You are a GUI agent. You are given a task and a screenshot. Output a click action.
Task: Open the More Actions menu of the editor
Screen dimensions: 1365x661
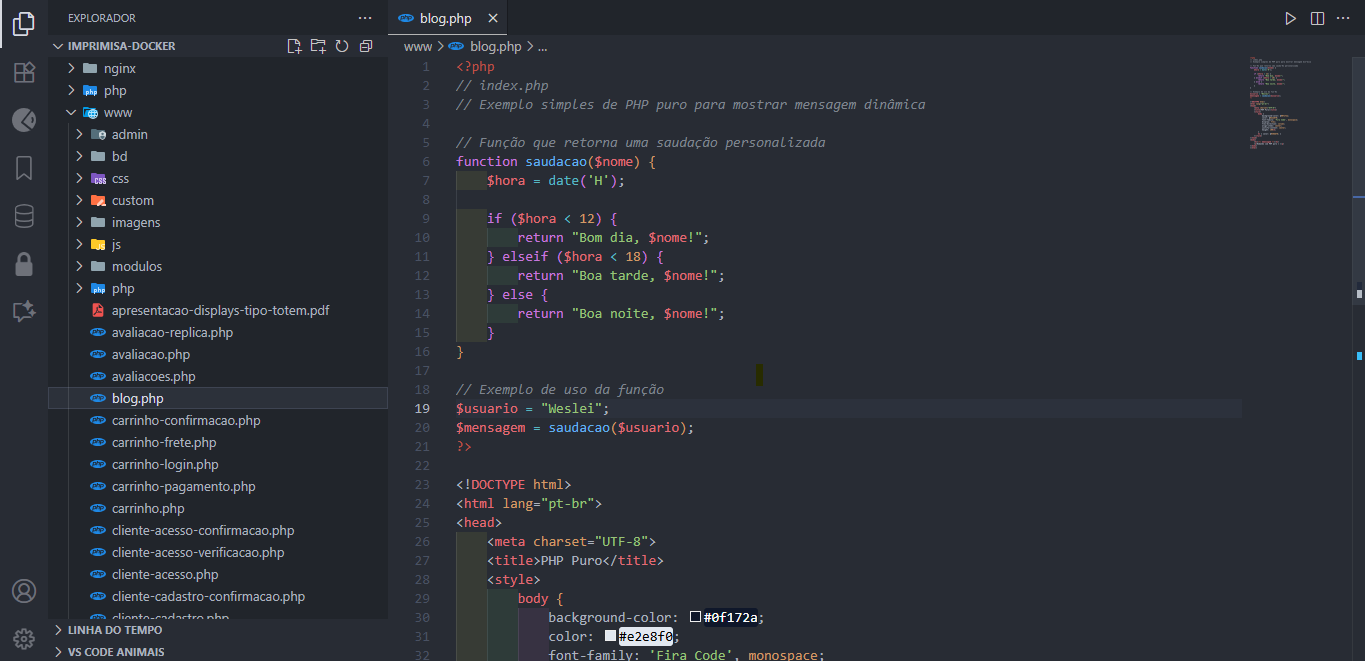(x=1343, y=17)
